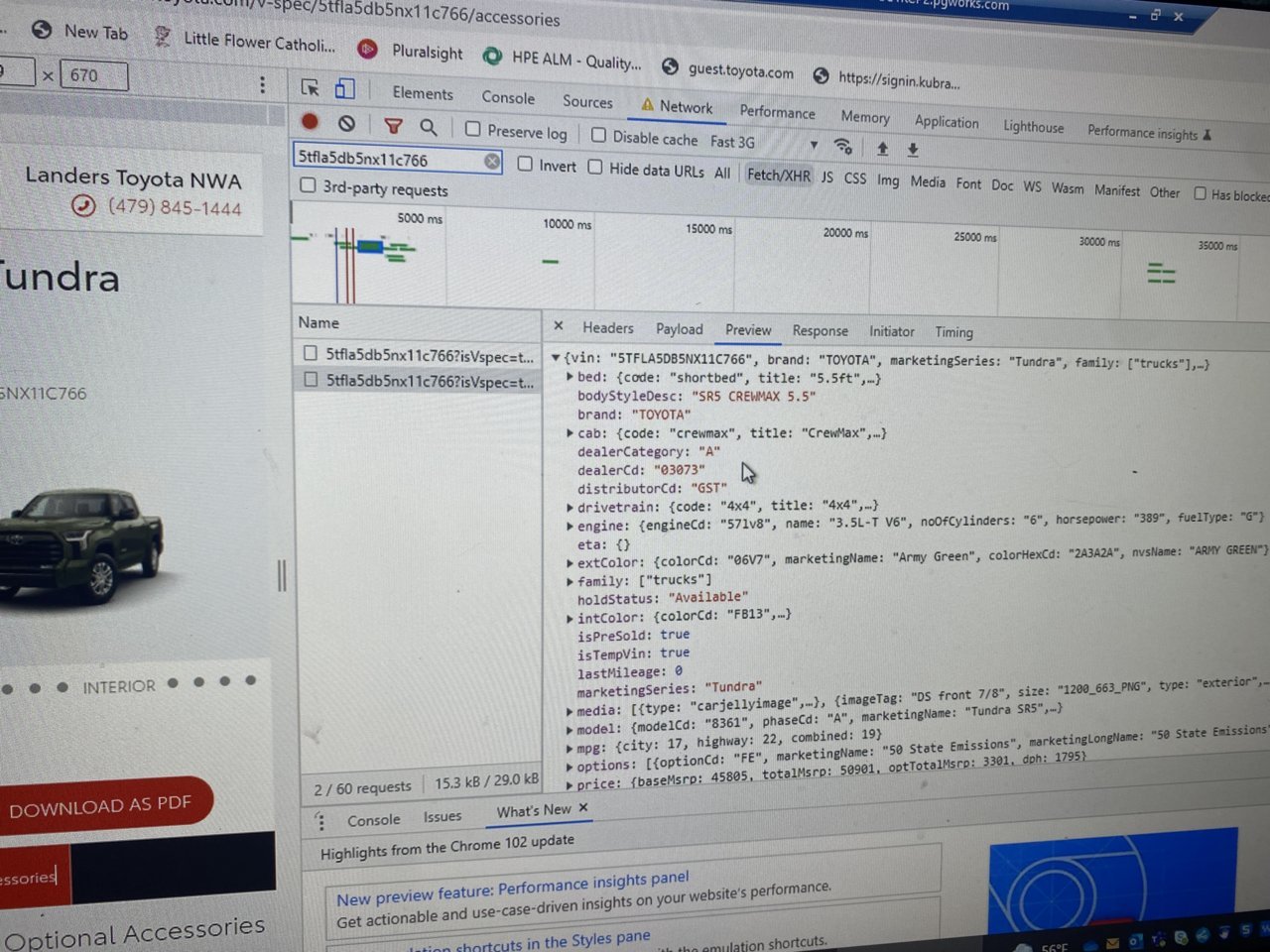Expand the engine JSON node

coord(570,526)
